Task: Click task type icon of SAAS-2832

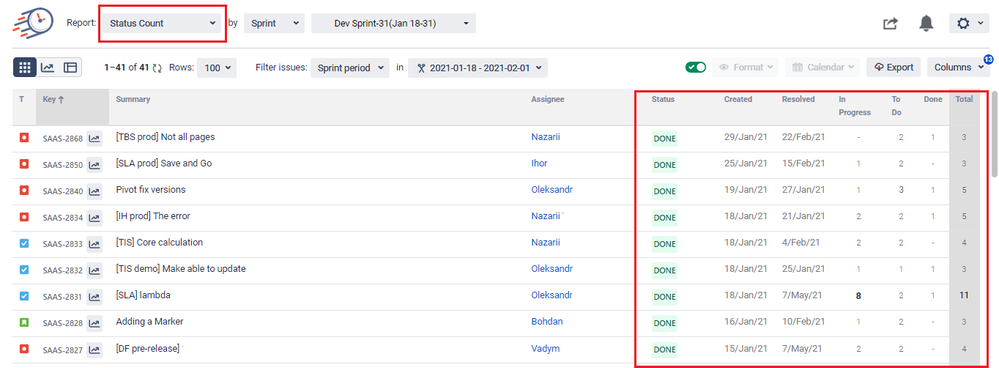Action: pyautogui.click(x=24, y=269)
